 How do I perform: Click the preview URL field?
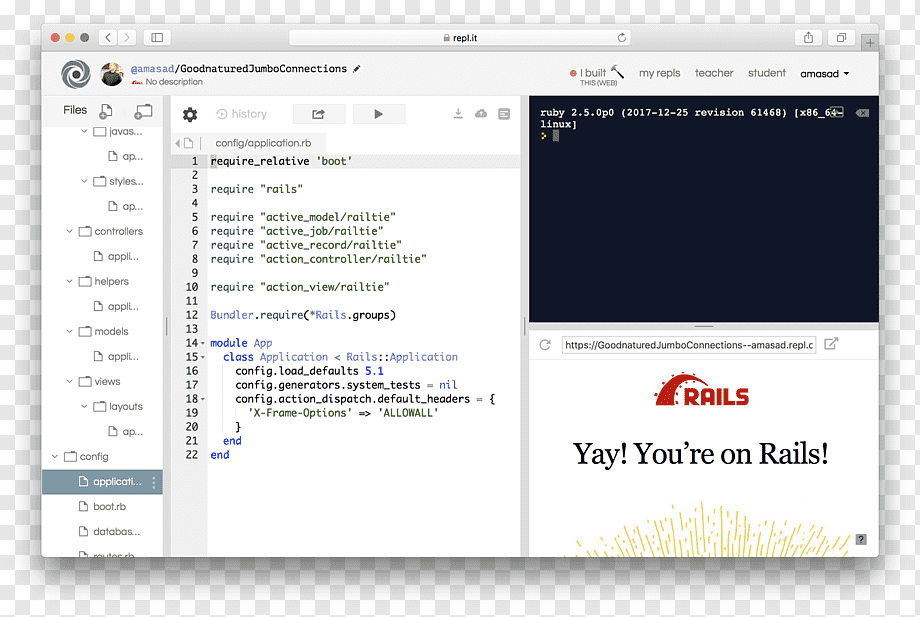tap(689, 345)
